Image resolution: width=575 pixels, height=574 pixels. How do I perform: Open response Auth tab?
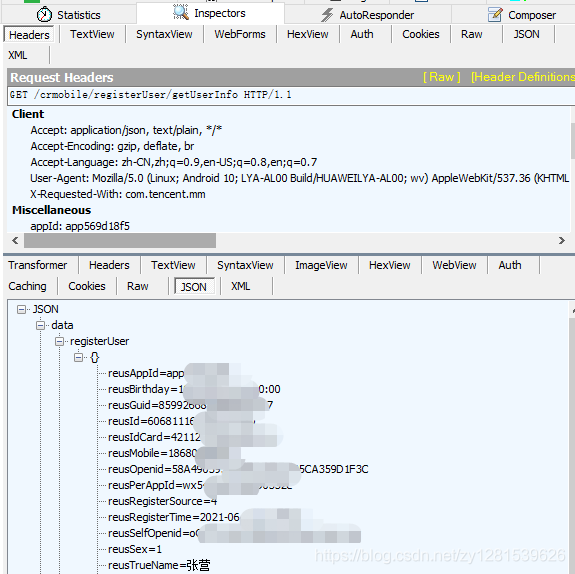[x=510, y=265]
